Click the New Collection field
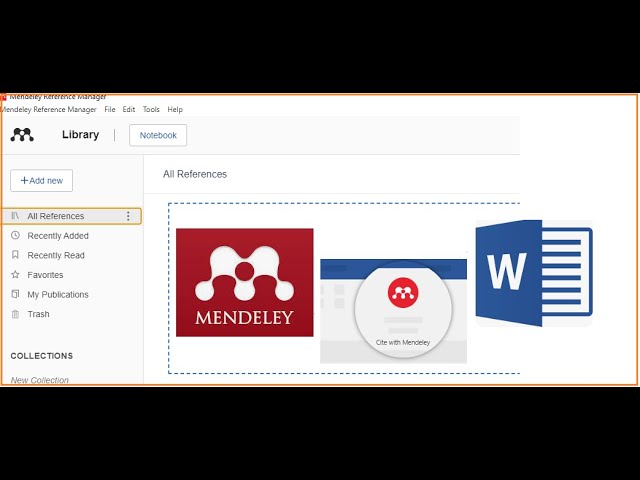This screenshot has width=640, height=480. 40,380
